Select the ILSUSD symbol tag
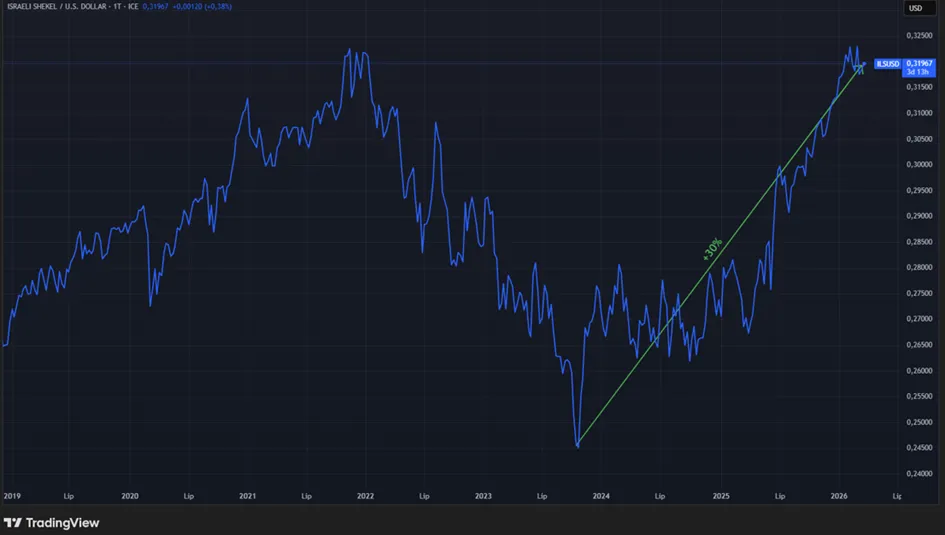The height and width of the screenshot is (535, 945). [x=888, y=64]
